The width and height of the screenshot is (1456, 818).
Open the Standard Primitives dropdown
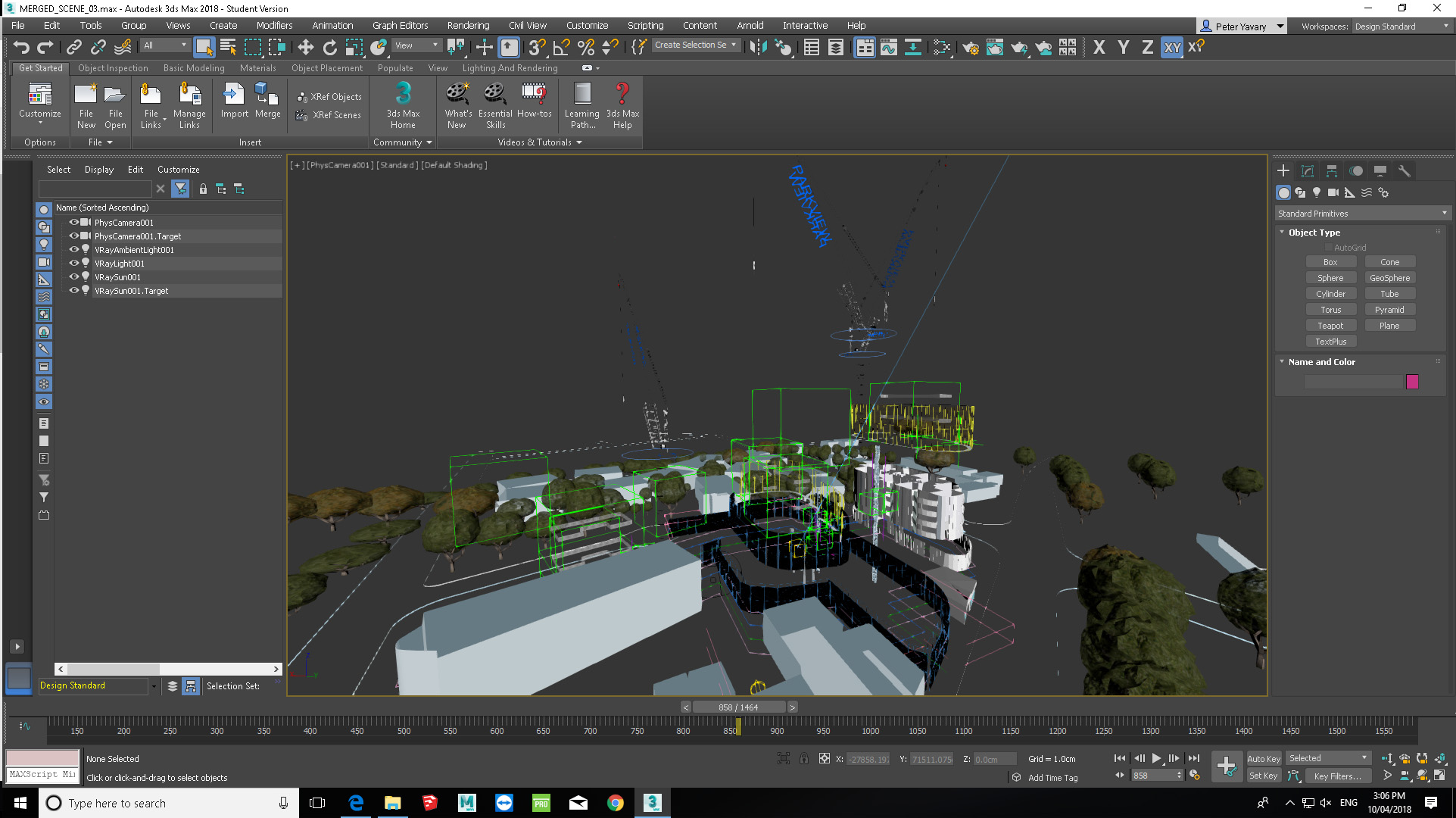click(x=1361, y=214)
